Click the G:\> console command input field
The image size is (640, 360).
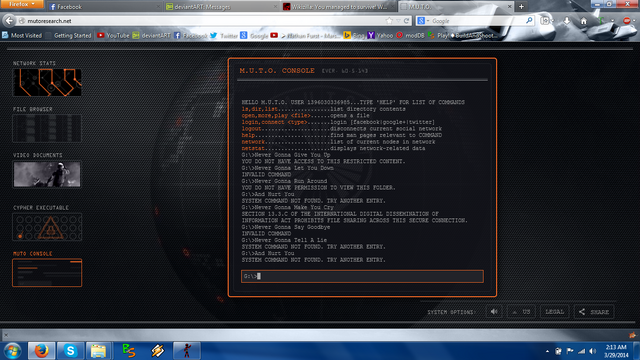click(362, 276)
